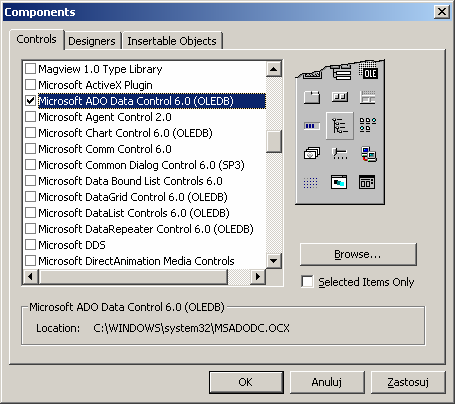The image size is (455, 404).
Task: Click the Zastosuj apply button
Action: [x=408, y=382]
